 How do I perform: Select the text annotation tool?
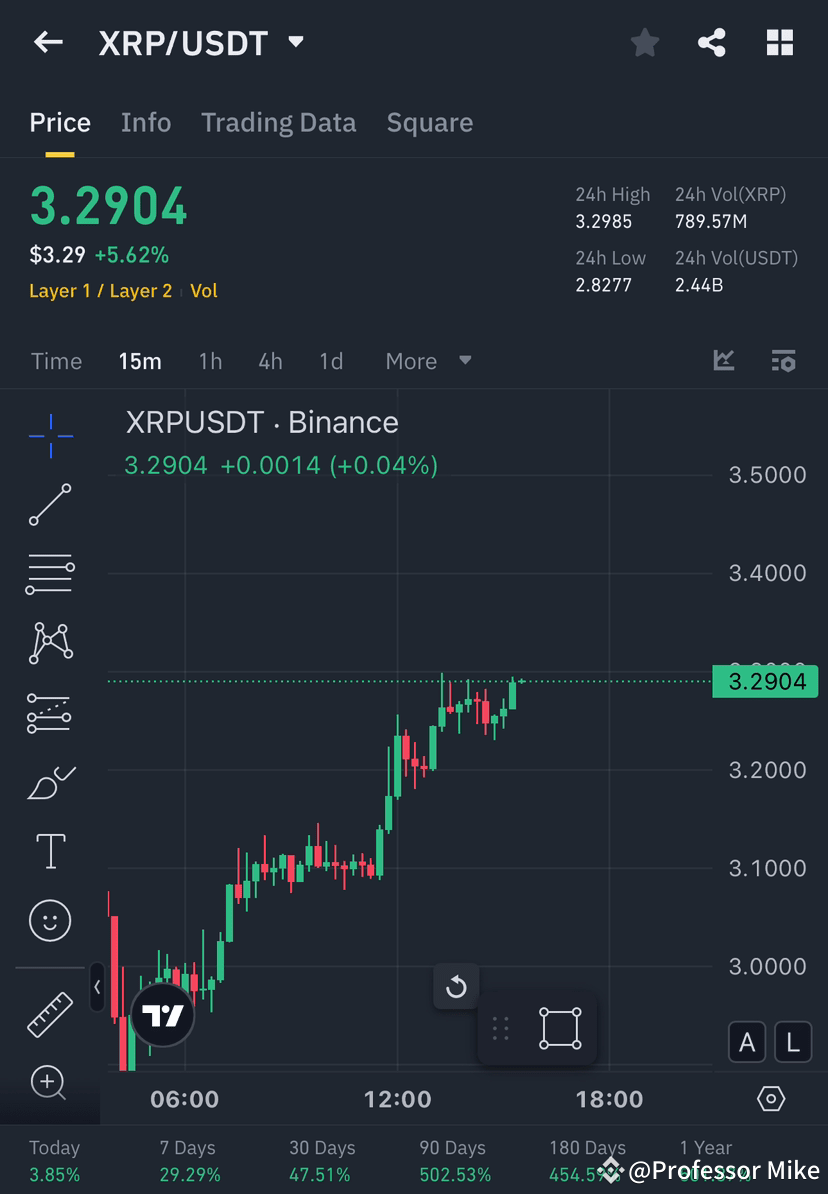50,850
